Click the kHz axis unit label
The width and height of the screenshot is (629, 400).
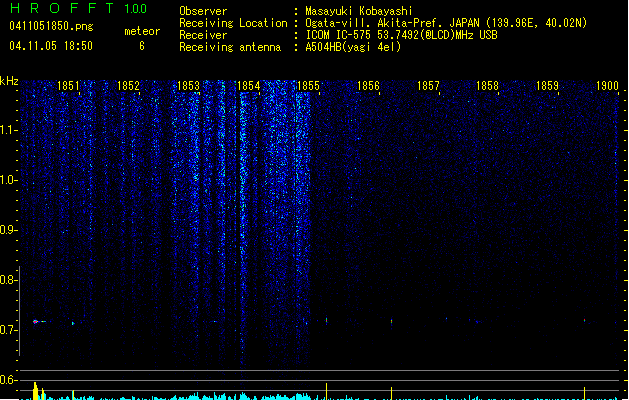pyautogui.click(x=9, y=81)
